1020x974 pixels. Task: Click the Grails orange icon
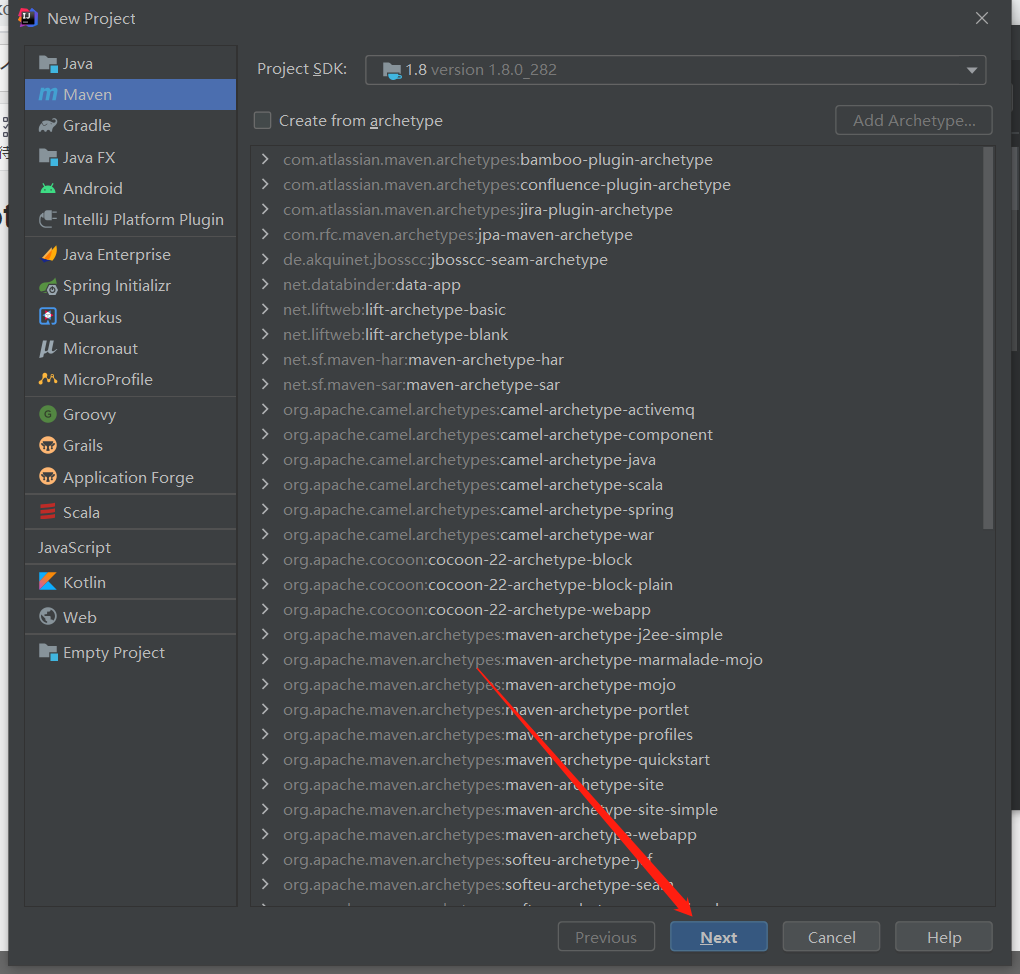pyautogui.click(x=47, y=445)
